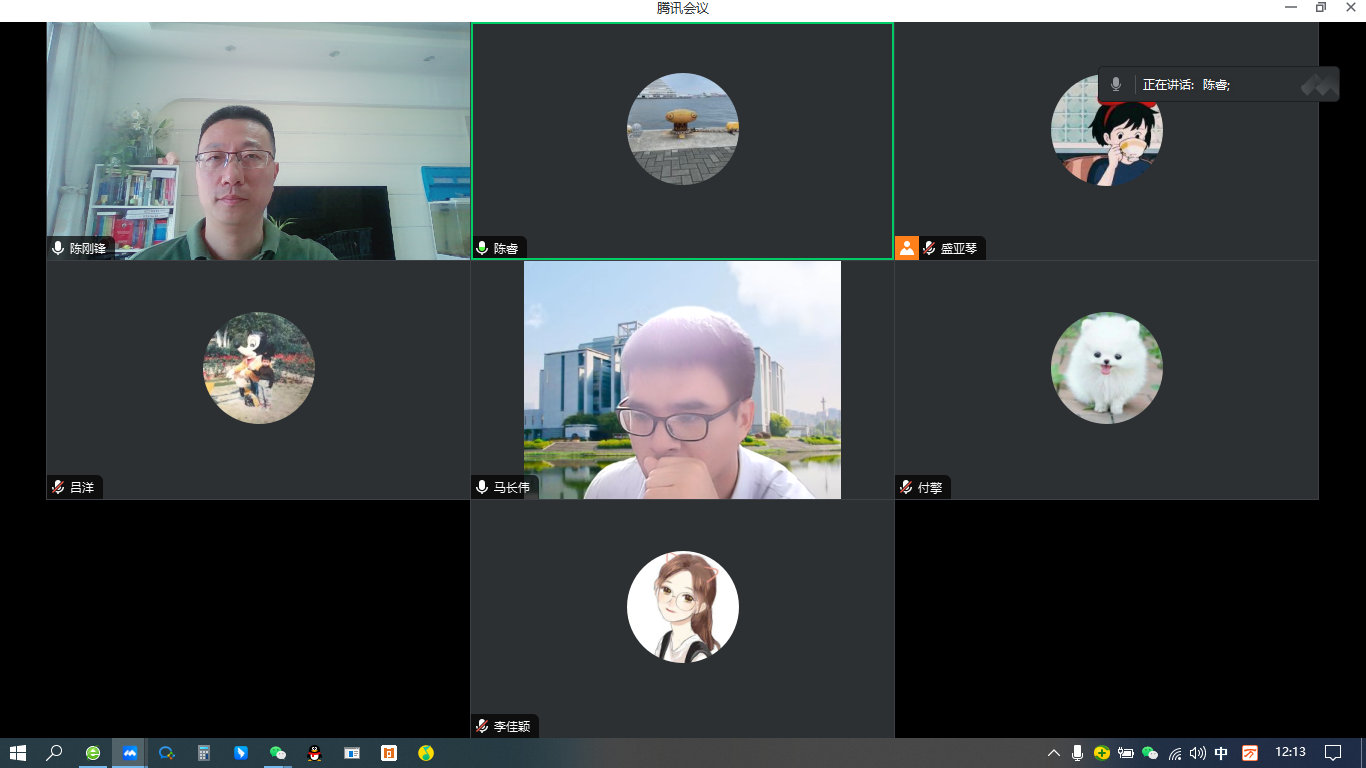Expand the hidden system tray icons

[x=1053, y=753]
